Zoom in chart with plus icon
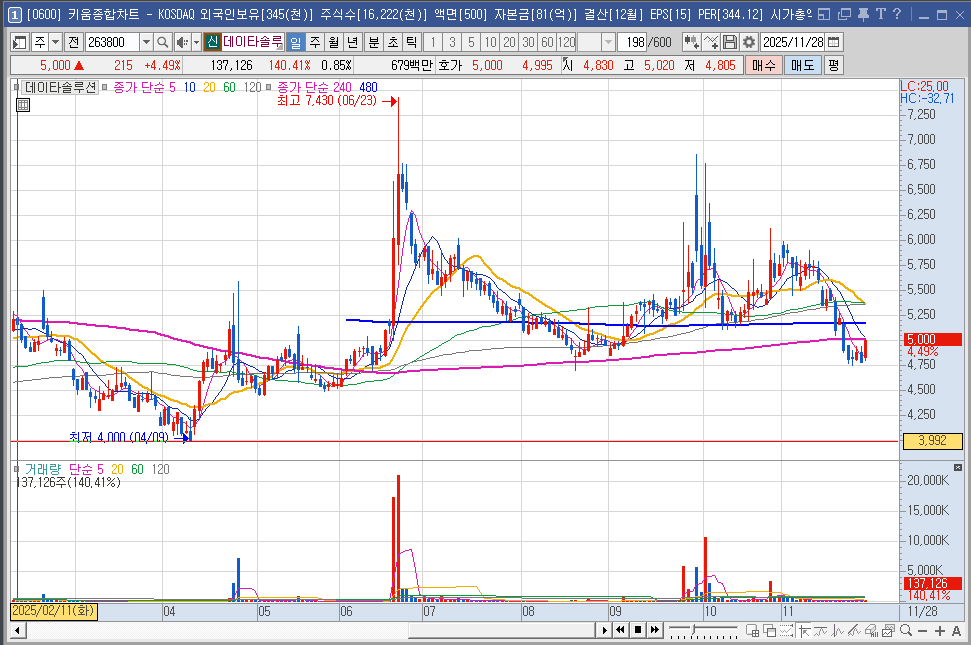This screenshot has width=971, height=645. pos(939,631)
